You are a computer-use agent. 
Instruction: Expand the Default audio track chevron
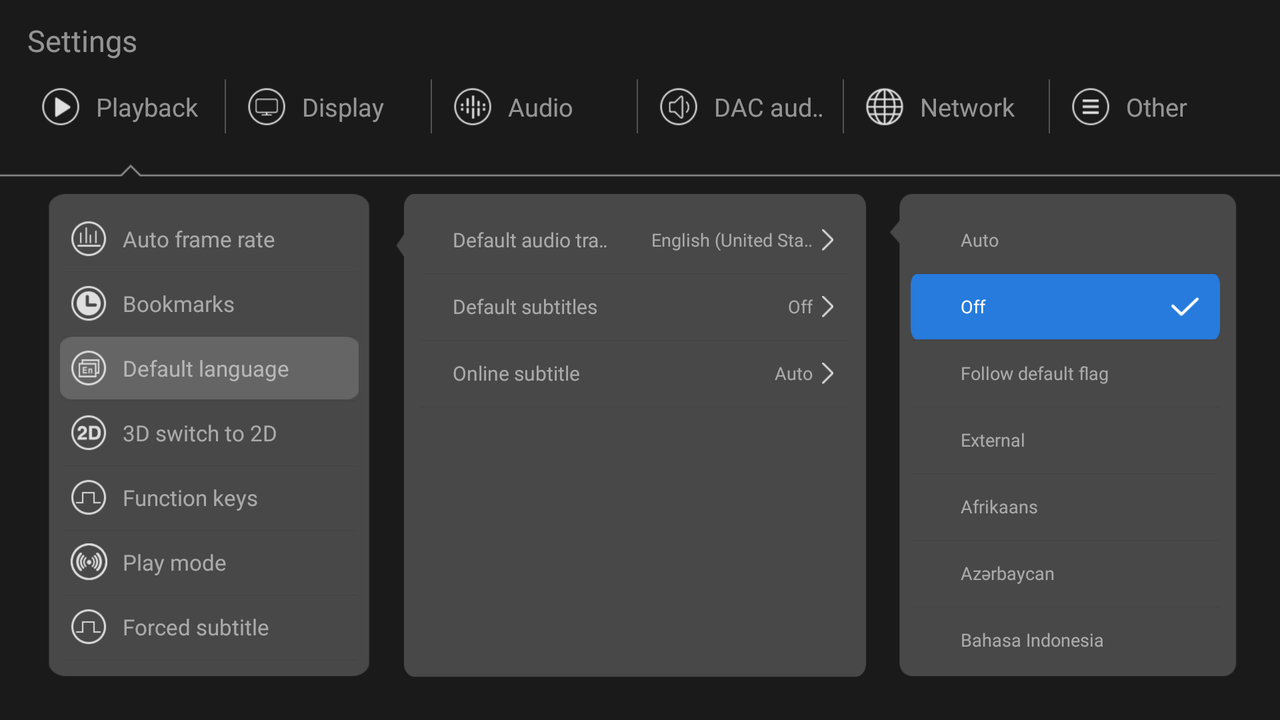click(x=828, y=240)
